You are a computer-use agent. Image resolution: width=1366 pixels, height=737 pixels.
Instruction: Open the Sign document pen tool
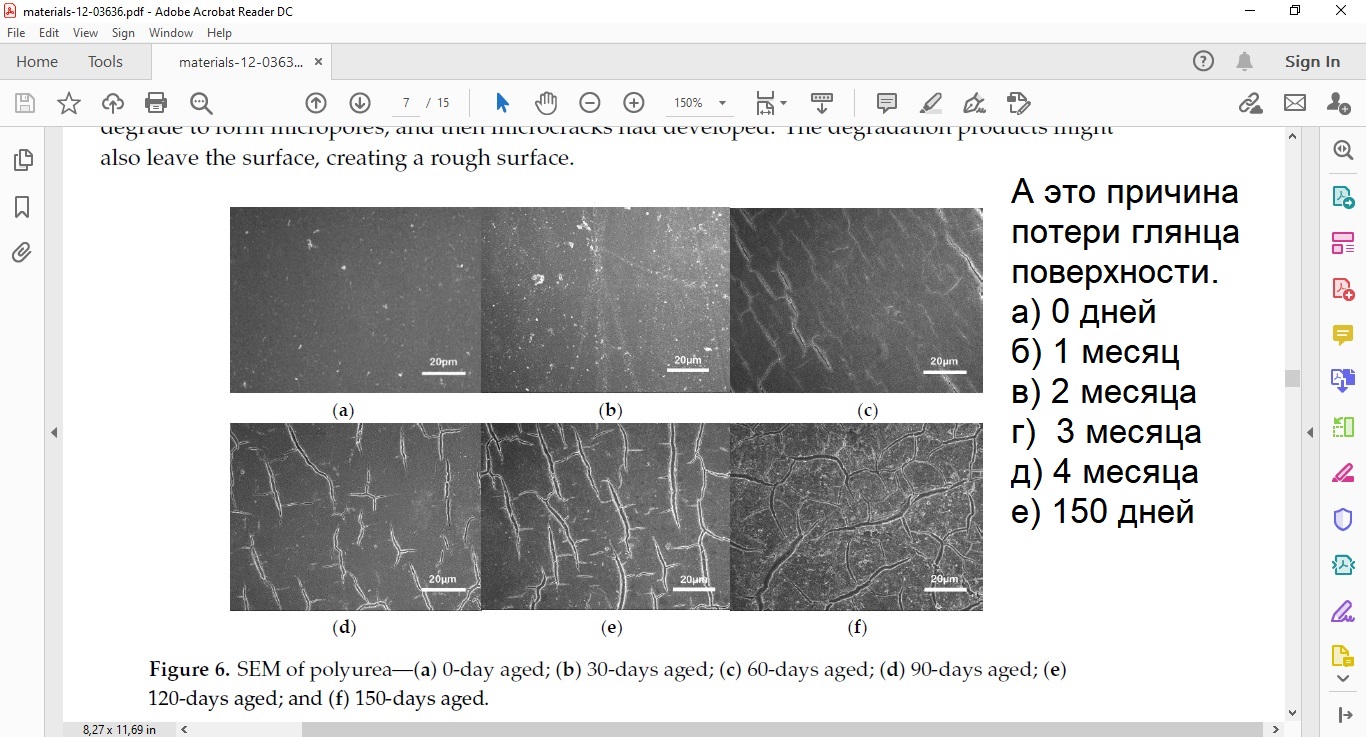(x=974, y=103)
